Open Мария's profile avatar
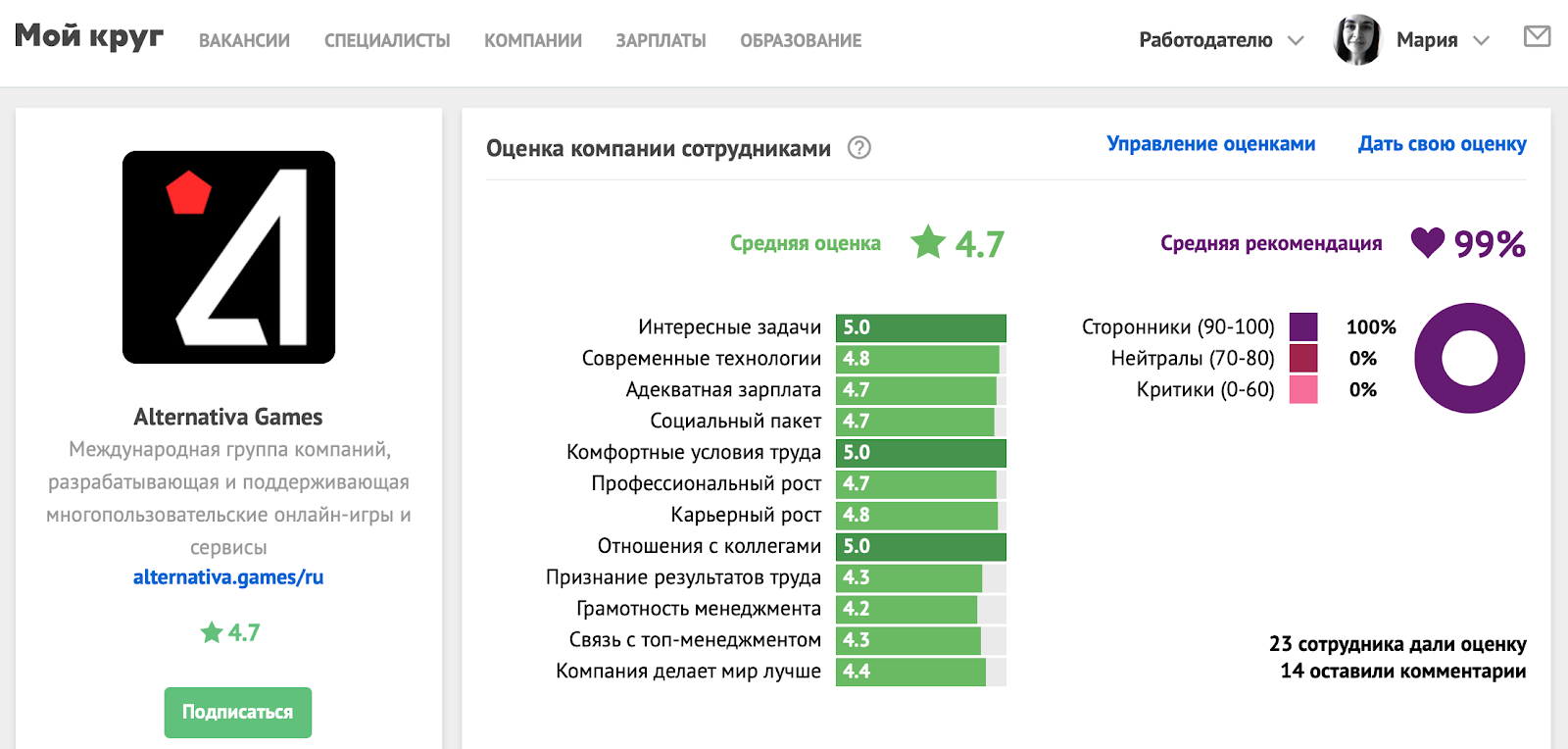The width and height of the screenshot is (1568, 749). [1357, 40]
